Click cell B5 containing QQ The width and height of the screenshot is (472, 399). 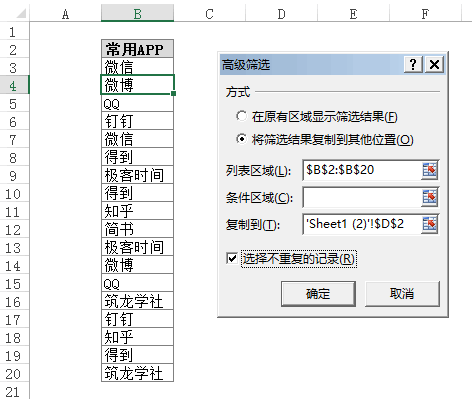[x=137, y=103]
